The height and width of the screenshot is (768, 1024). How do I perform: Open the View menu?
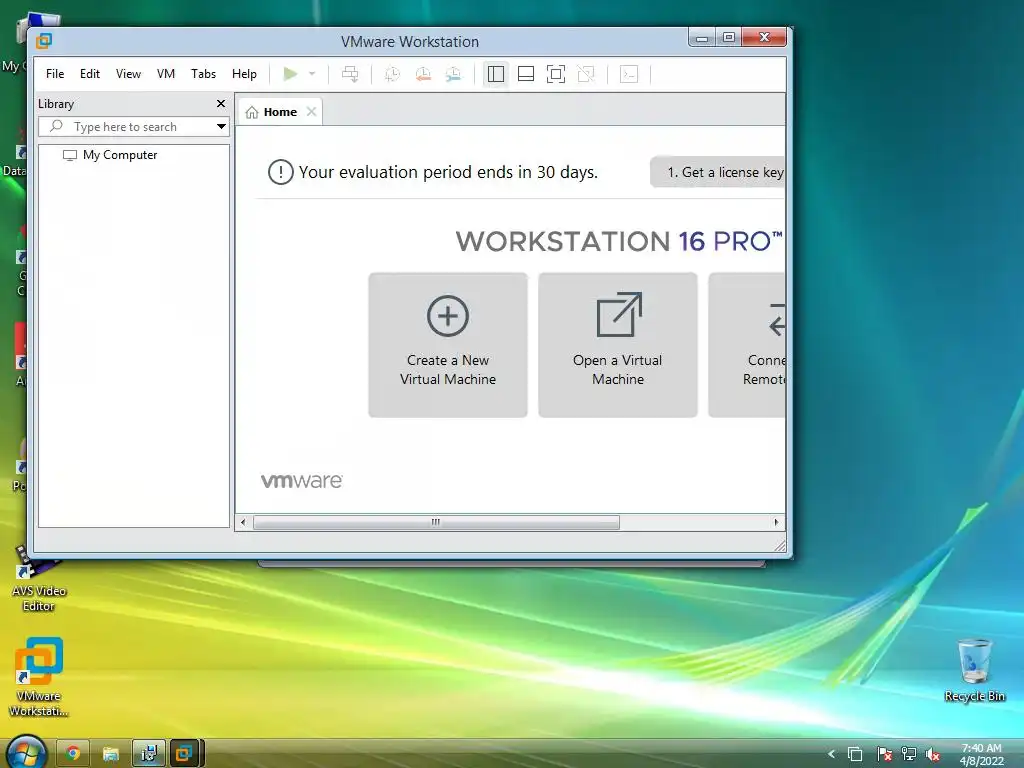[x=128, y=74]
